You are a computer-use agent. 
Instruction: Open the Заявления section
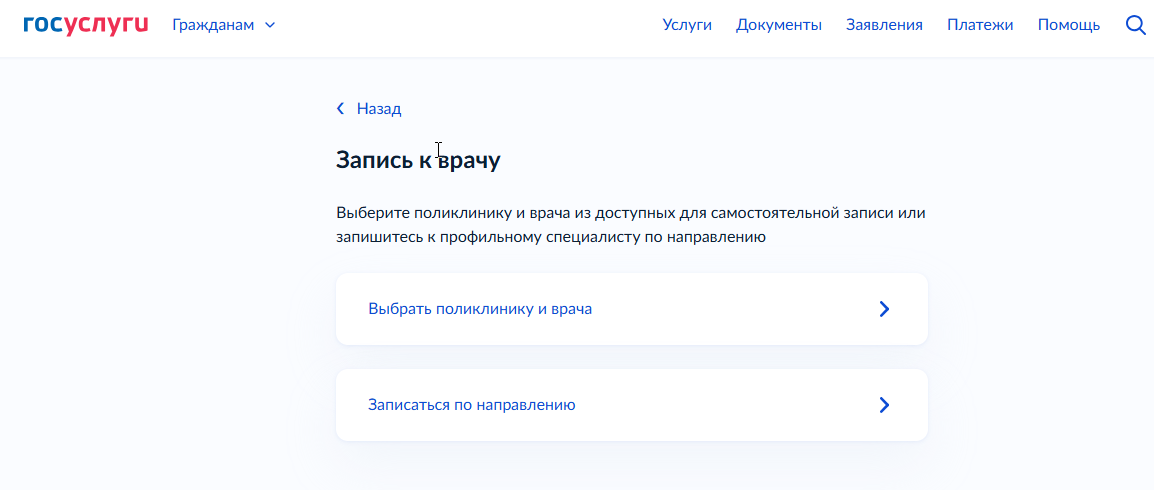[884, 25]
